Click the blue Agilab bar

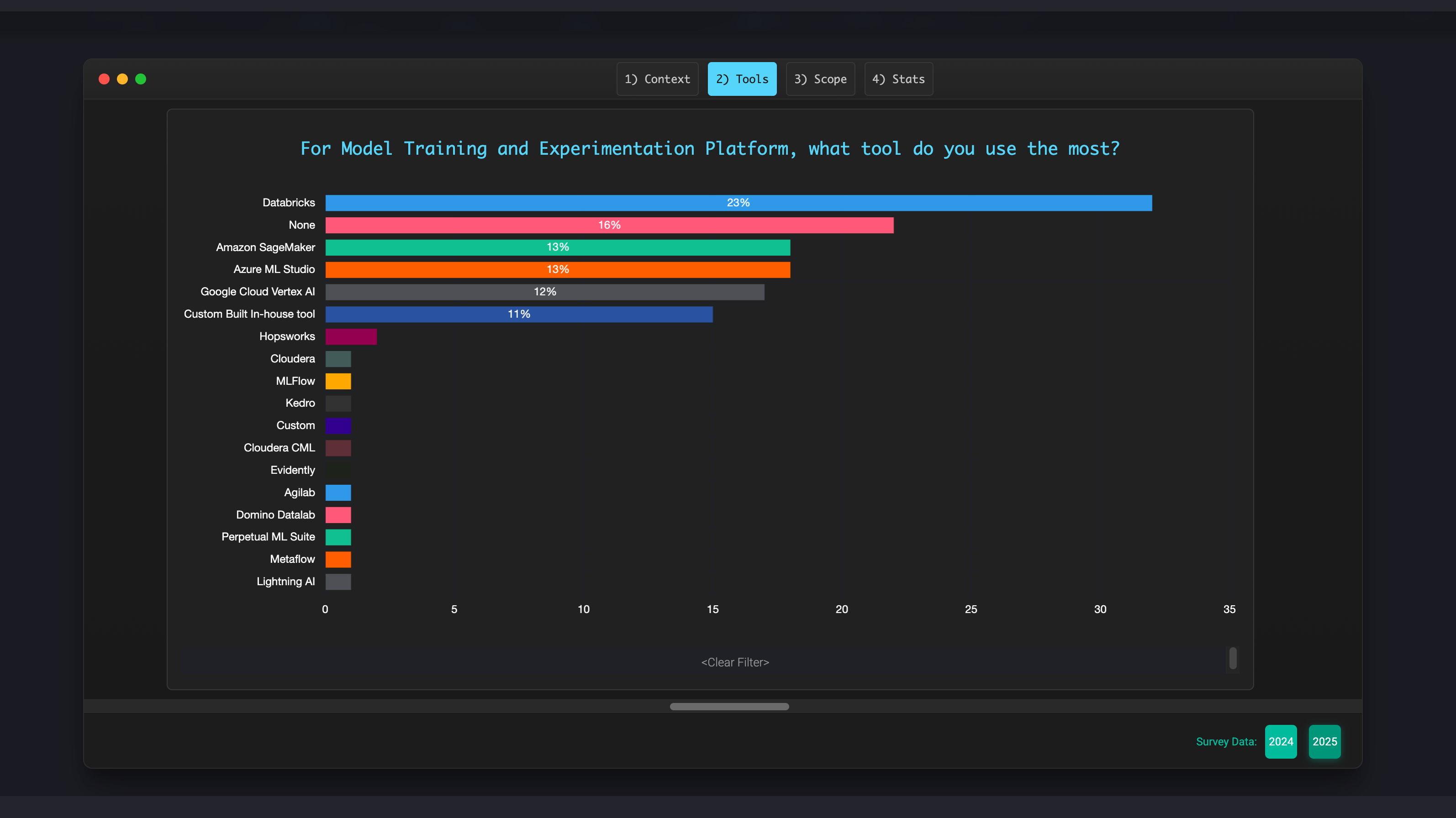point(338,493)
